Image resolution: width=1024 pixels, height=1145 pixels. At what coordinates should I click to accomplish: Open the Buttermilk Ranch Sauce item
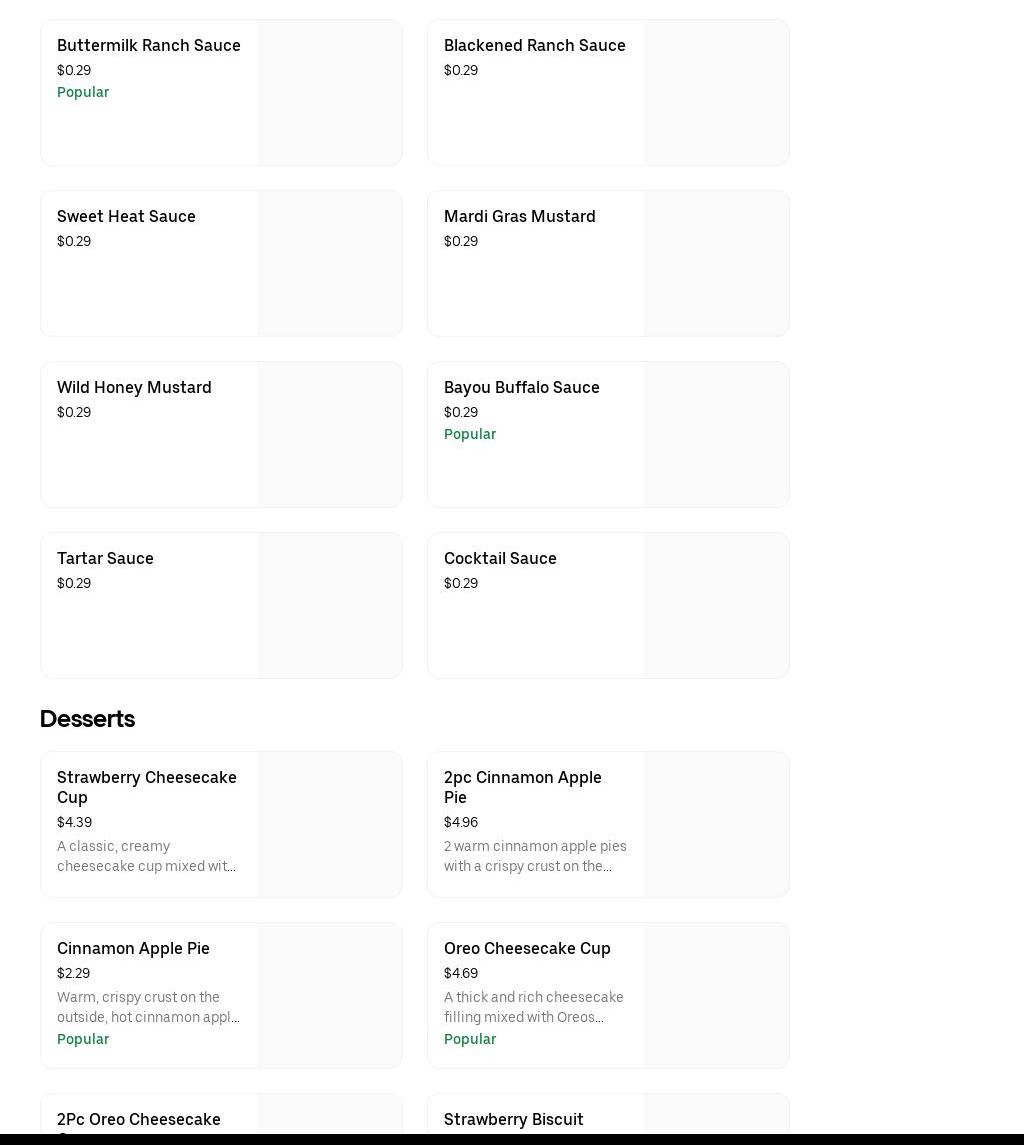(x=149, y=46)
